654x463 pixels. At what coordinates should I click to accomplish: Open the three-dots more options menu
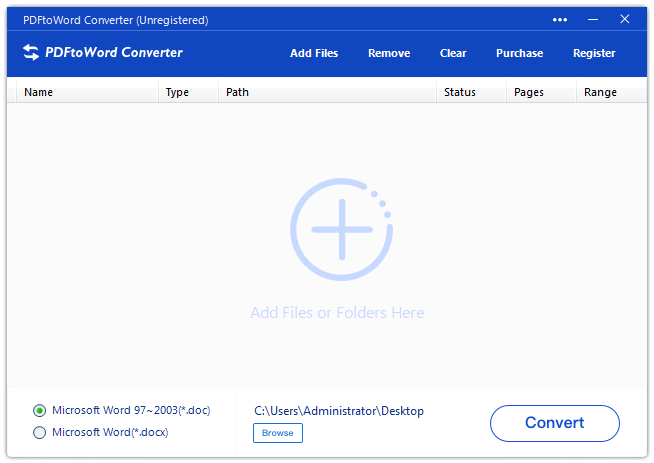click(560, 20)
